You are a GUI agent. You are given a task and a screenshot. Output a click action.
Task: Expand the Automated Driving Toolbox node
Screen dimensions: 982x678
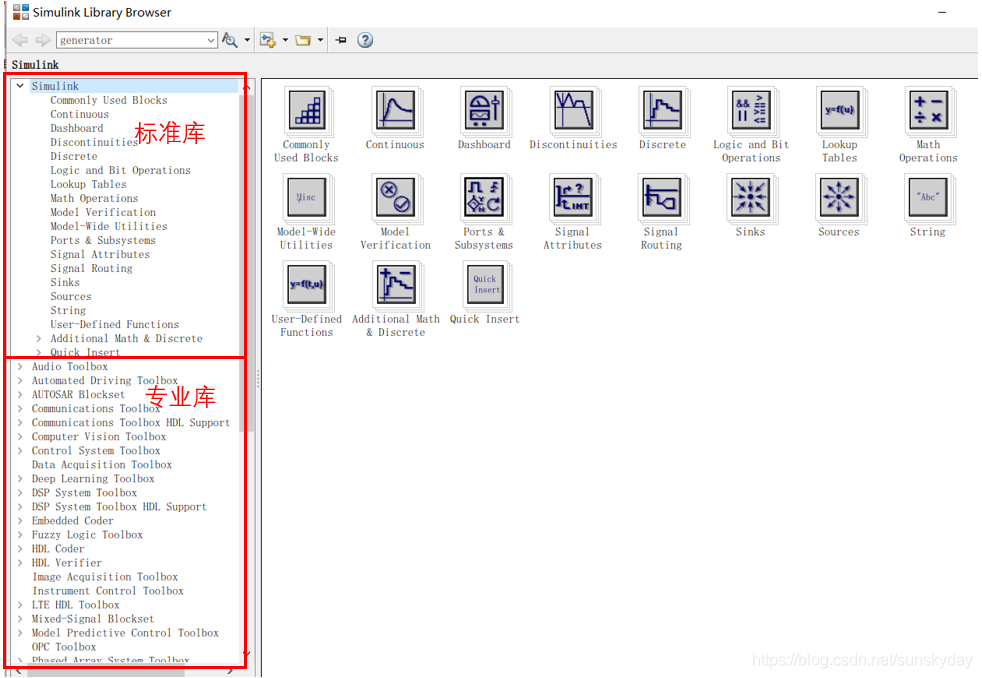20,381
